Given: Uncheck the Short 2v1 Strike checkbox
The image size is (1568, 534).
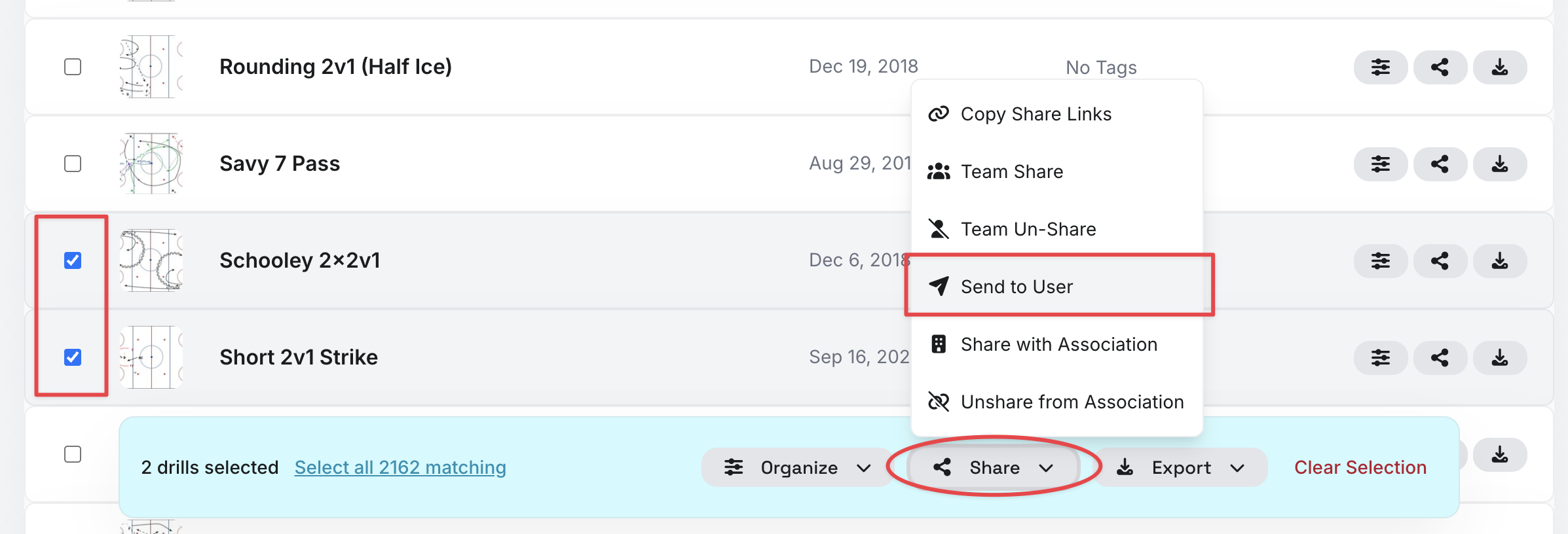Looking at the screenshot, I should tap(73, 357).
